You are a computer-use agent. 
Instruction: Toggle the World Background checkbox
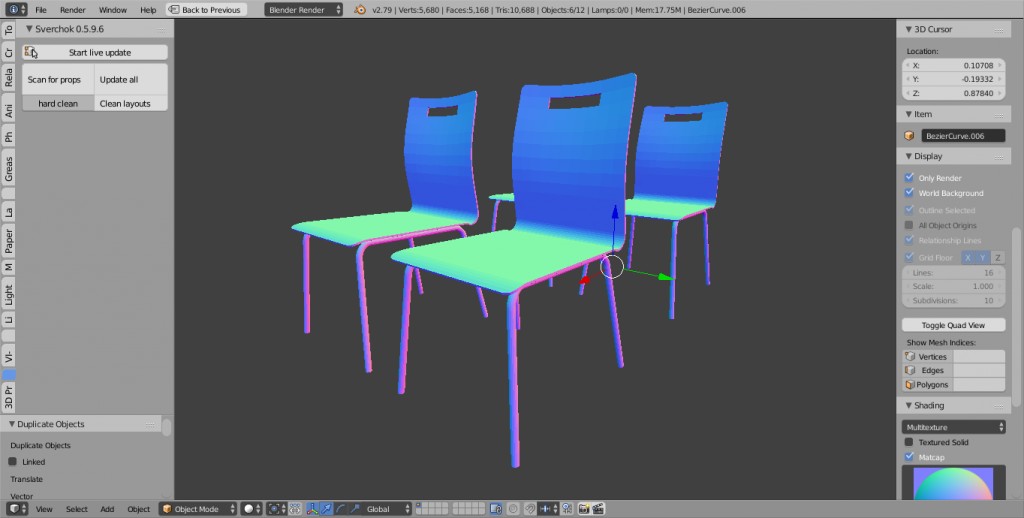[x=909, y=193]
